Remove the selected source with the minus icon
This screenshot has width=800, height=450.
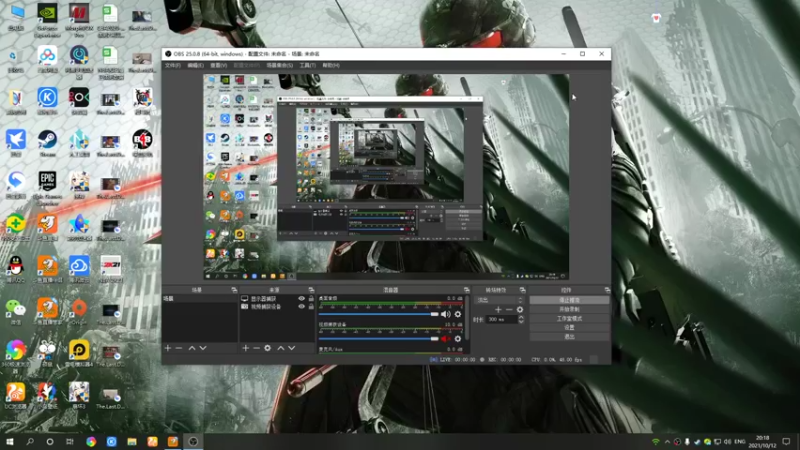[x=256, y=348]
